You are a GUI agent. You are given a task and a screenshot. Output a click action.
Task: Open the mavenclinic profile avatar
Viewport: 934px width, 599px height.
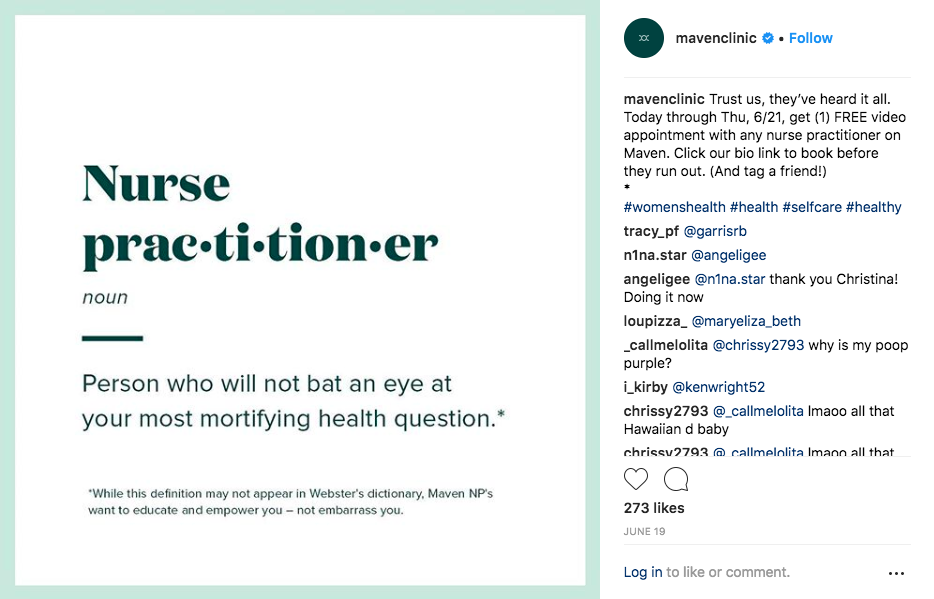coord(643,38)
